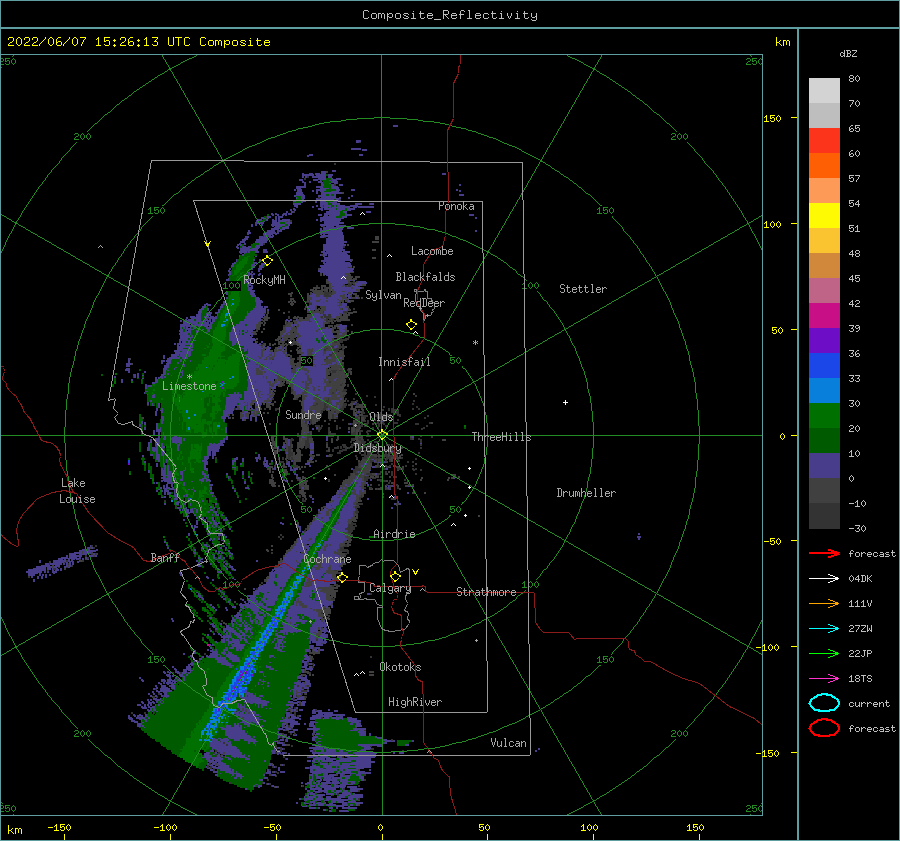The width and height of the screenshot is (900, 841).
Task: Click the Vulcan town label
Action: (x=509, y=743)
